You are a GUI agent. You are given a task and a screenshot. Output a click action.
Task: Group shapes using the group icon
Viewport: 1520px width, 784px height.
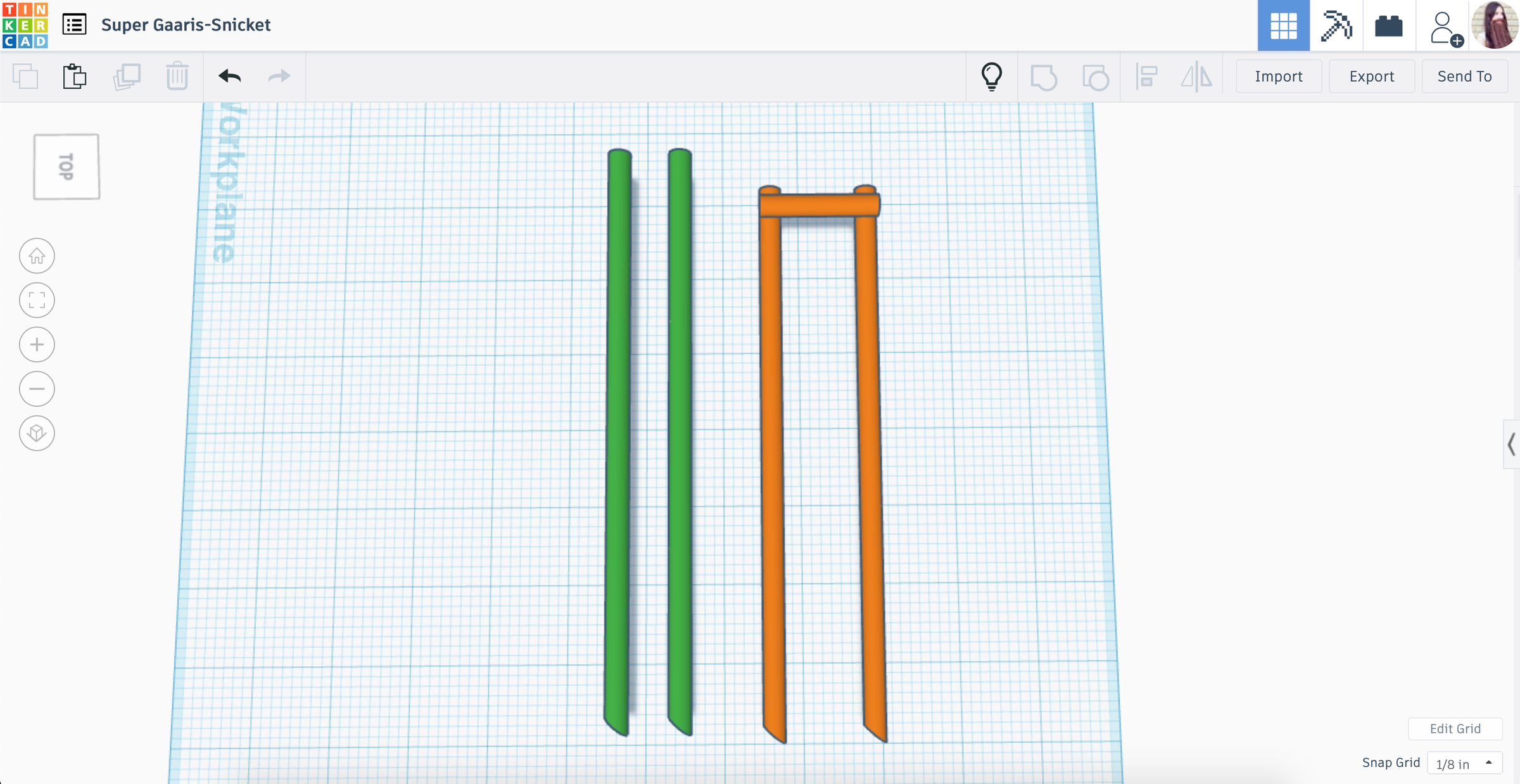(x=1044, y=76)
